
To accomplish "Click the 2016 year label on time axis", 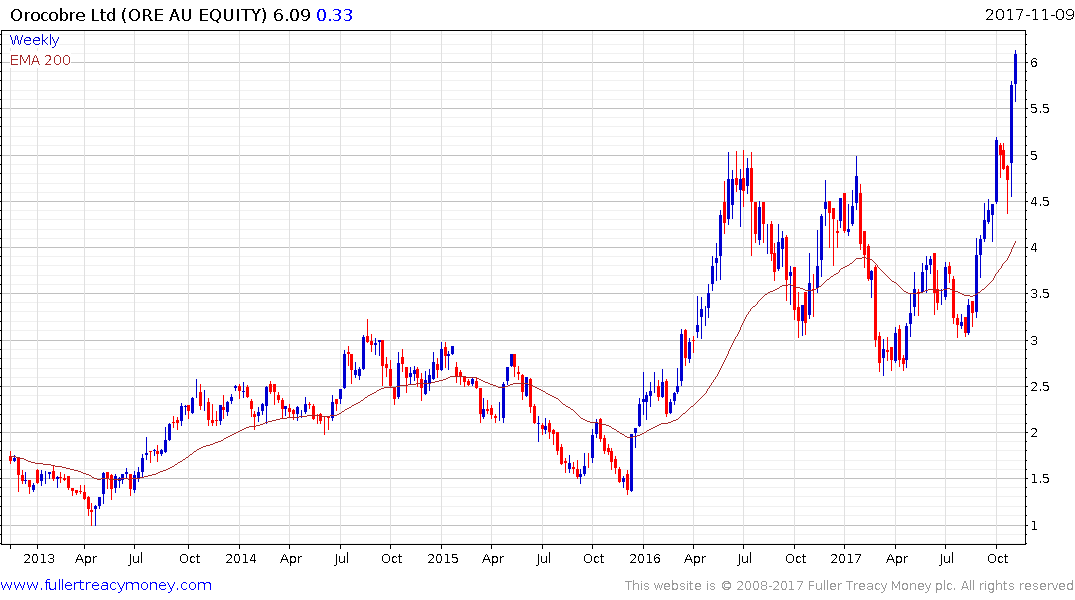I will click(644, 558).
